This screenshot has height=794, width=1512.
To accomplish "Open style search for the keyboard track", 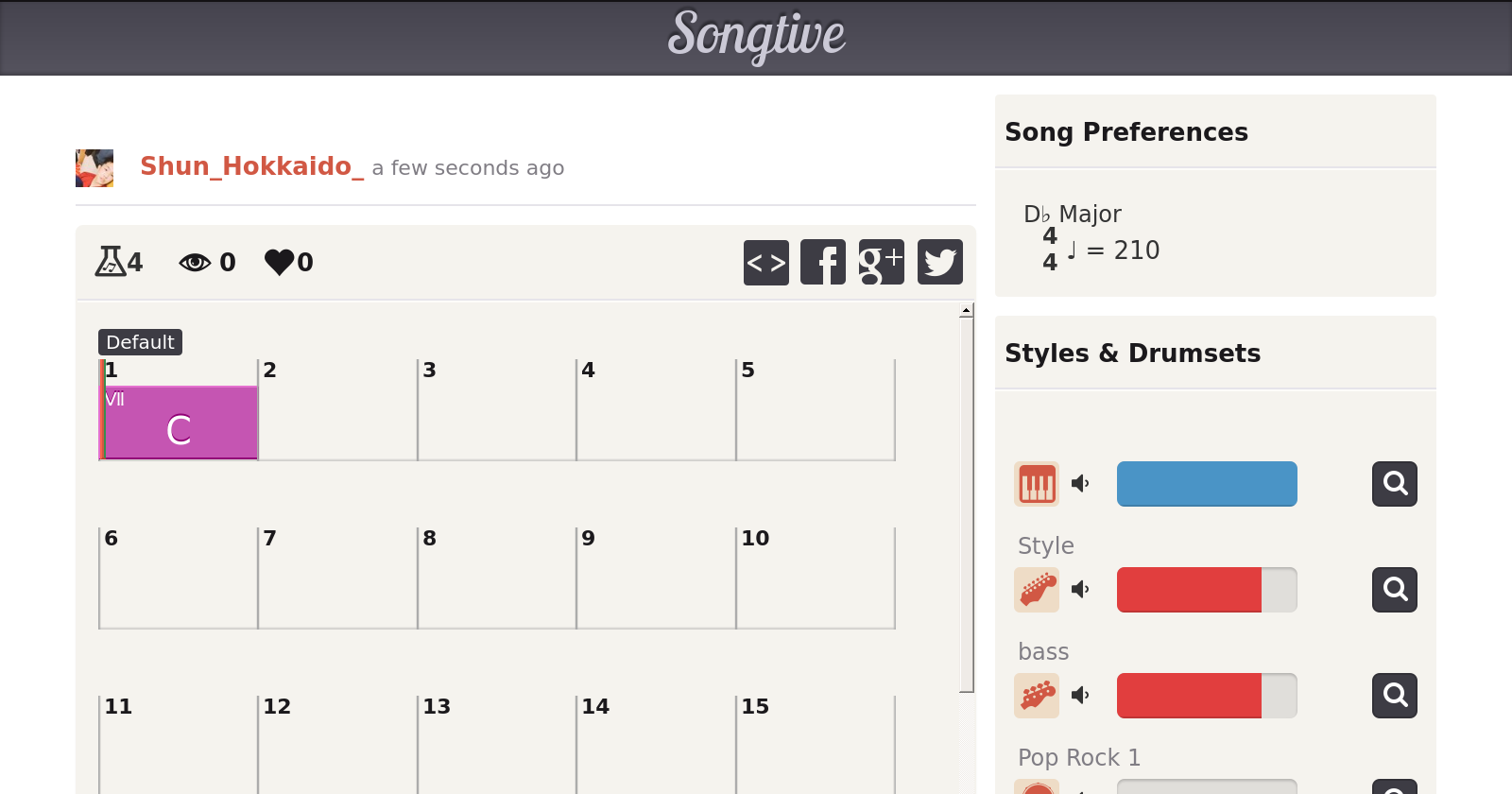I will click(x=1394, y=484).
